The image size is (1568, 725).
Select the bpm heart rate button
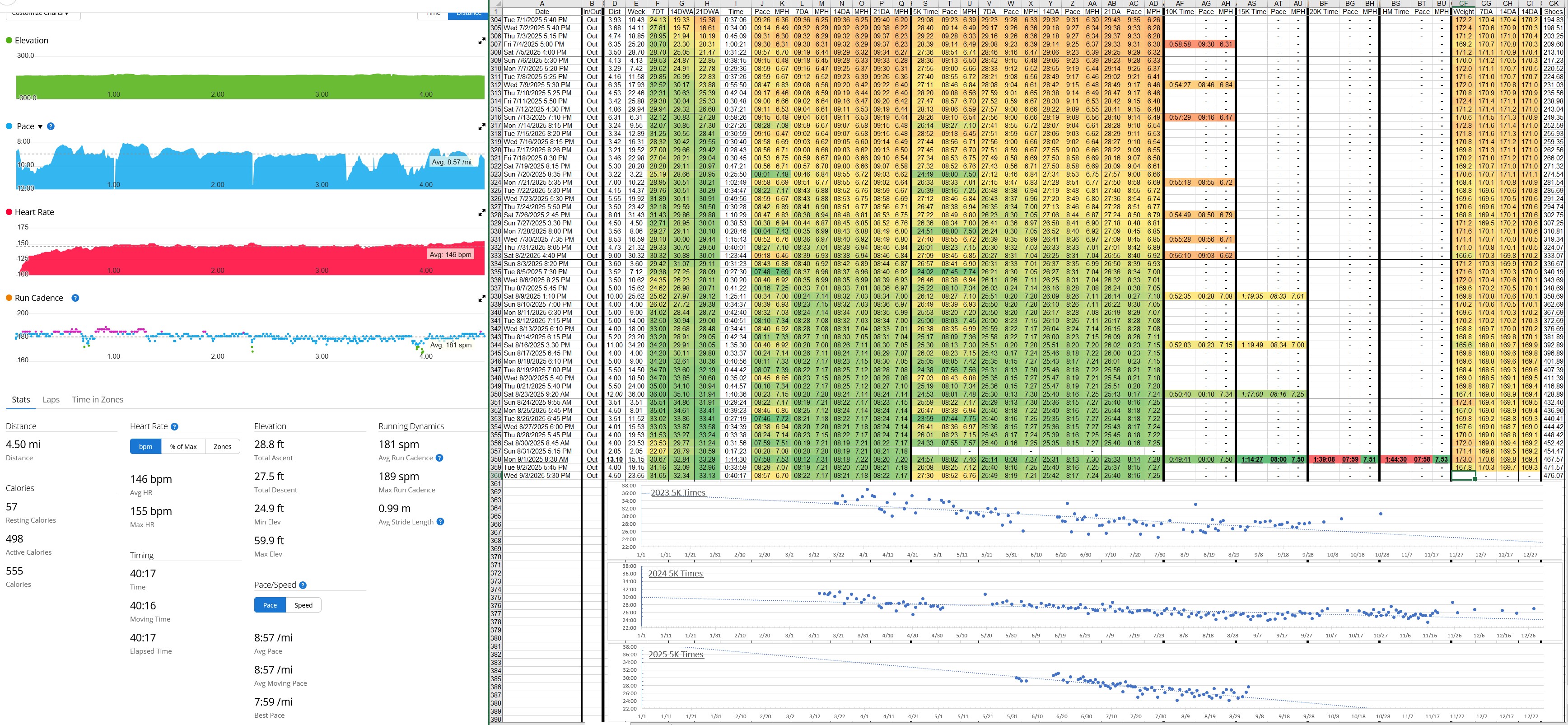pos(145,446)
